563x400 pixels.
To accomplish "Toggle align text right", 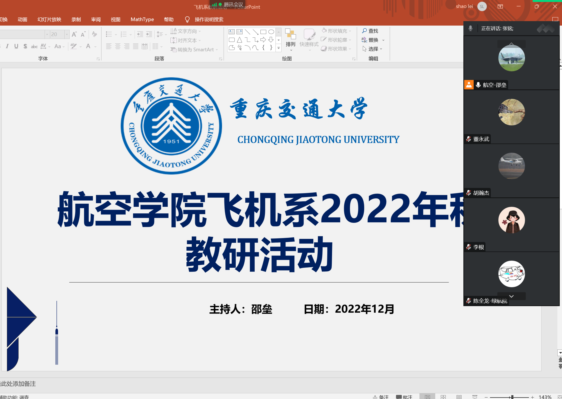I will tap(127, 46).
